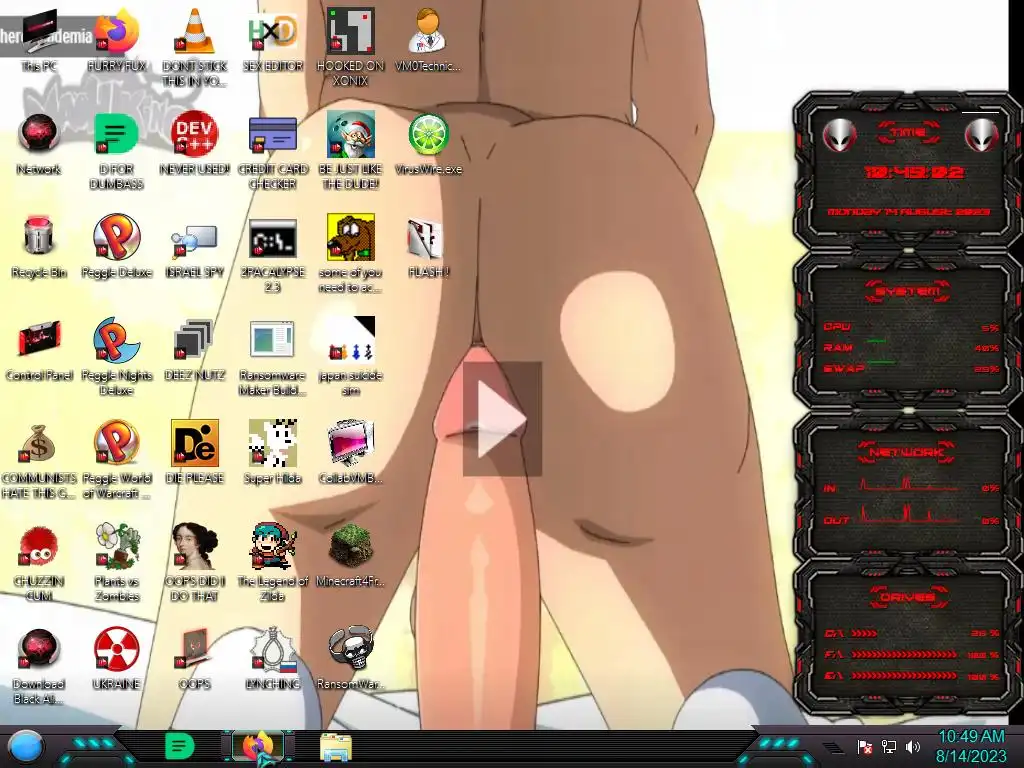
Task: Launch the Super Hilda game icon
Action: (273, 452)
